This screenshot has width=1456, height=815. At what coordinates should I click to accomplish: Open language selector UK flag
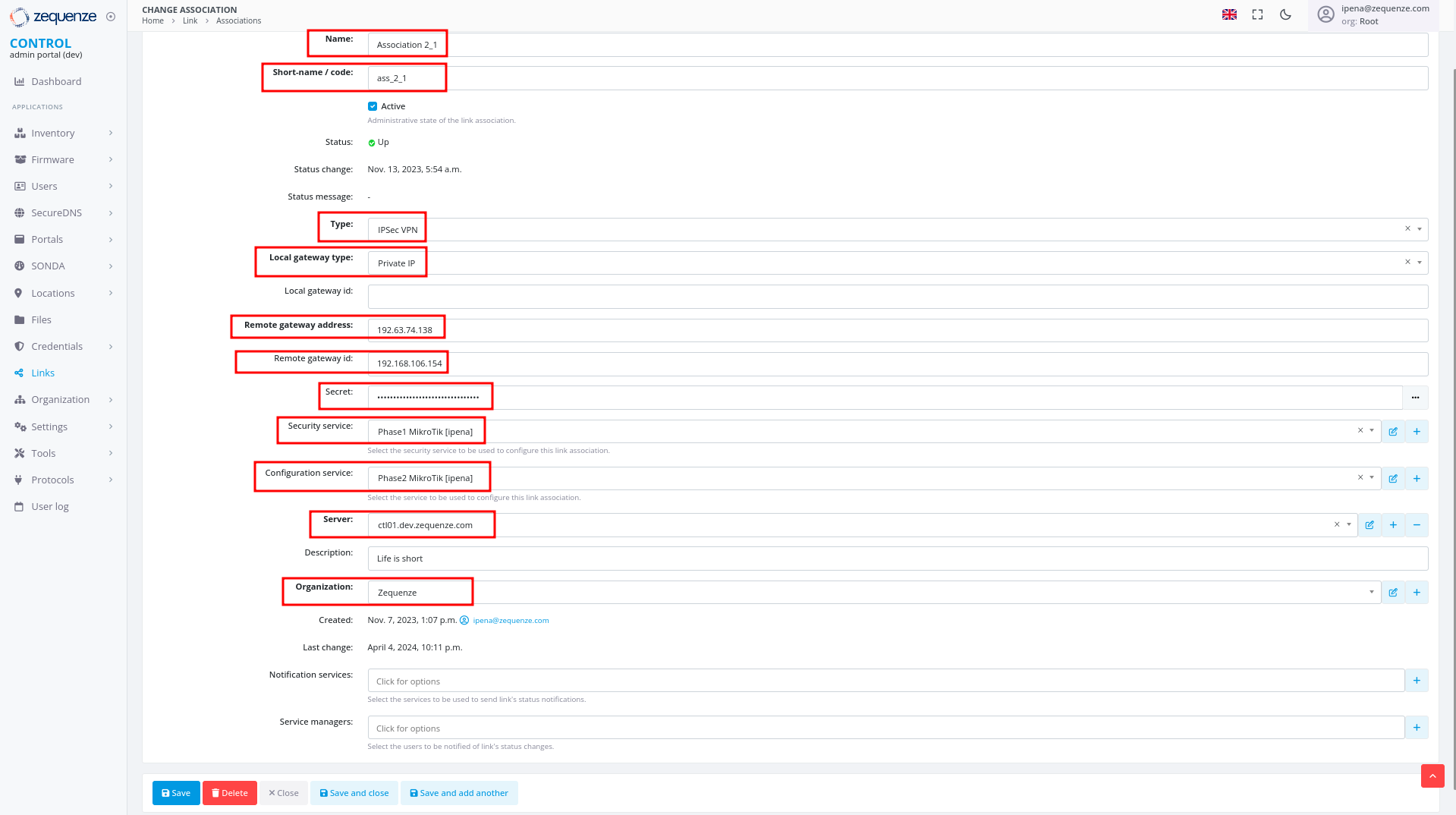click(1229, 14)
